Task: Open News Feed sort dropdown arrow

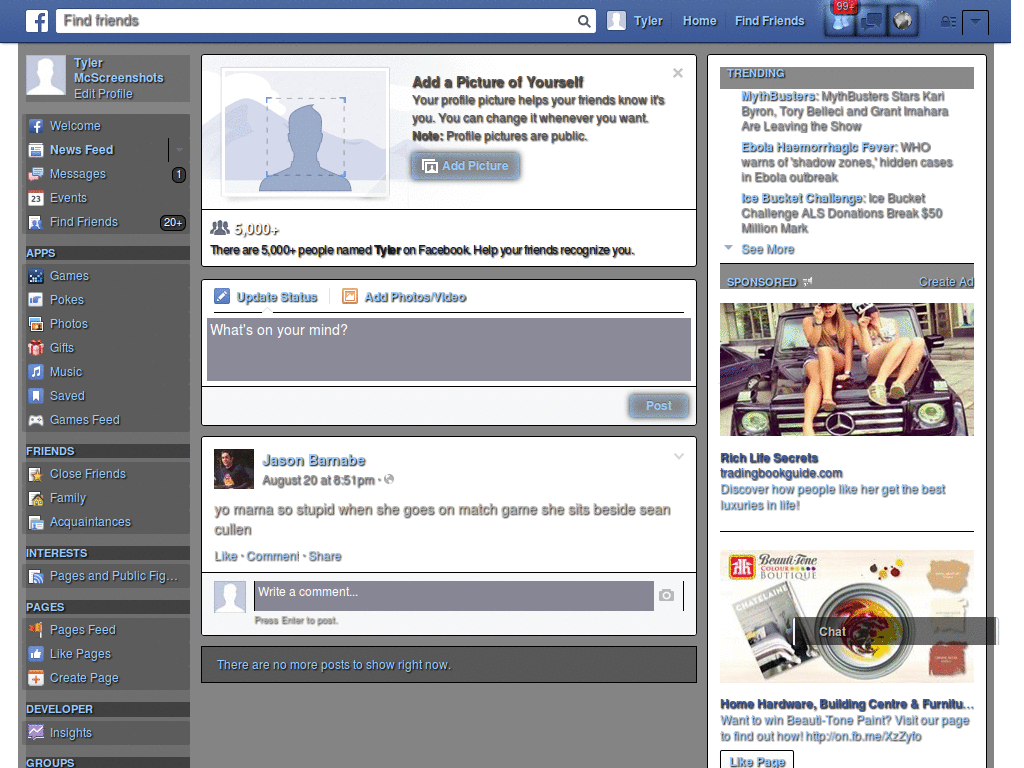Action: 179,150
